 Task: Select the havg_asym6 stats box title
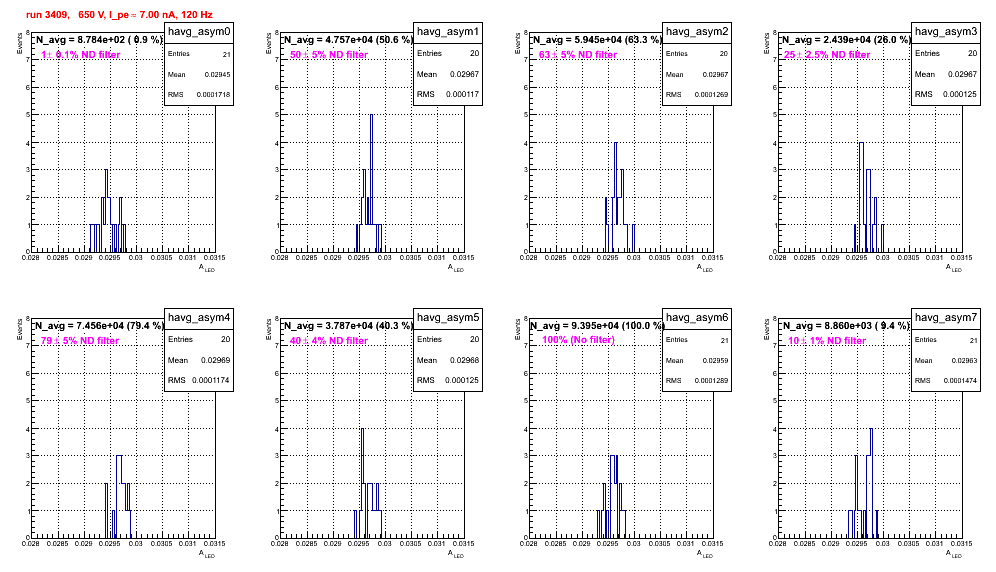(697, 318)
